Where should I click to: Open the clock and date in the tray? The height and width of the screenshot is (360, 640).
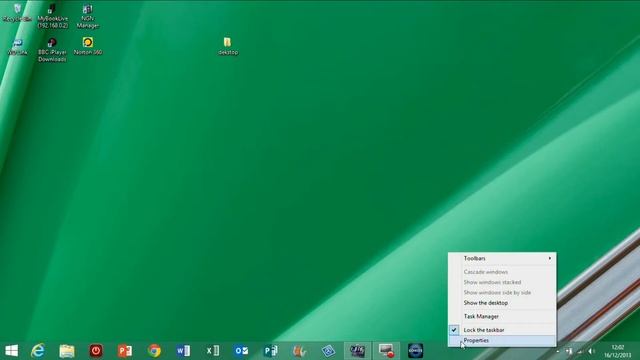click(x=618, y=351)
